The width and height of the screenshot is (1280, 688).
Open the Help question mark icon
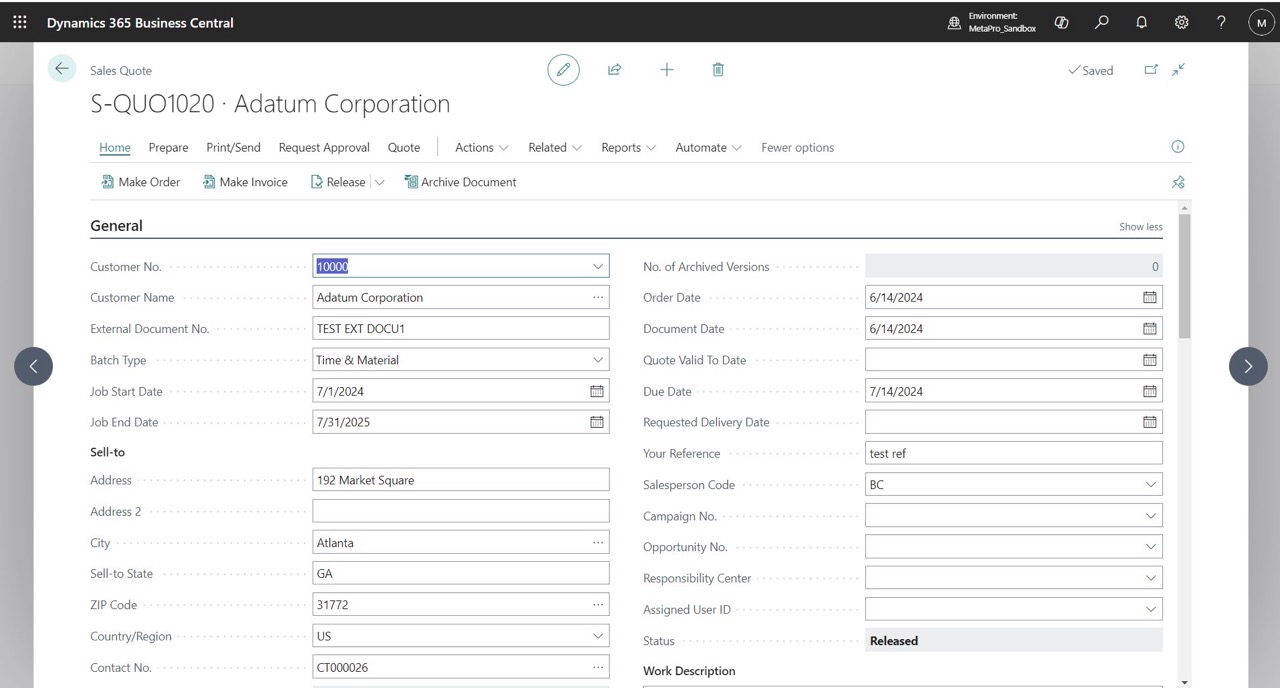(1221, 22)
